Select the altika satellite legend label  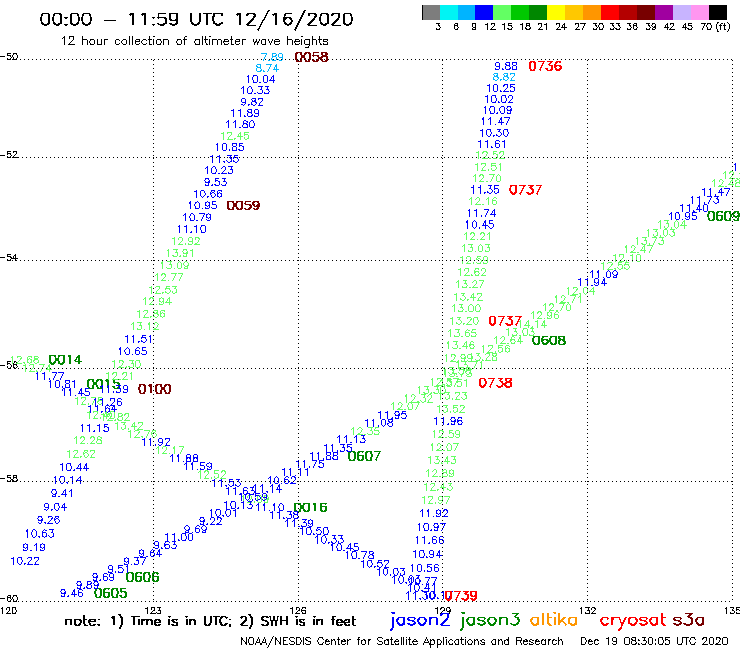click(554, 619)
